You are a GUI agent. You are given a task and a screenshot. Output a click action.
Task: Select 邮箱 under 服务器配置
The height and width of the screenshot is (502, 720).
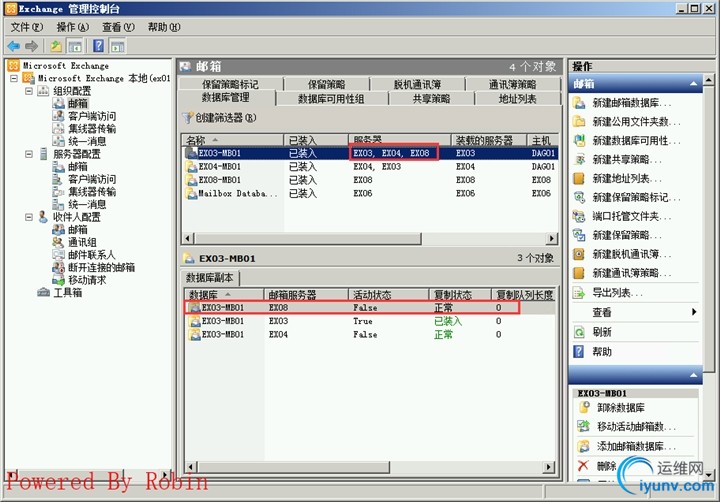coord(78,167)
